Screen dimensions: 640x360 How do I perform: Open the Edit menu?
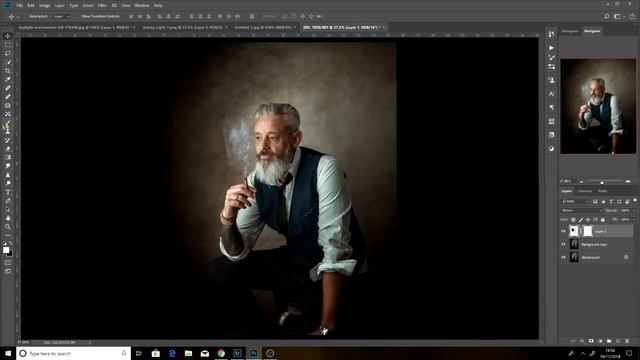pos(31,6)
